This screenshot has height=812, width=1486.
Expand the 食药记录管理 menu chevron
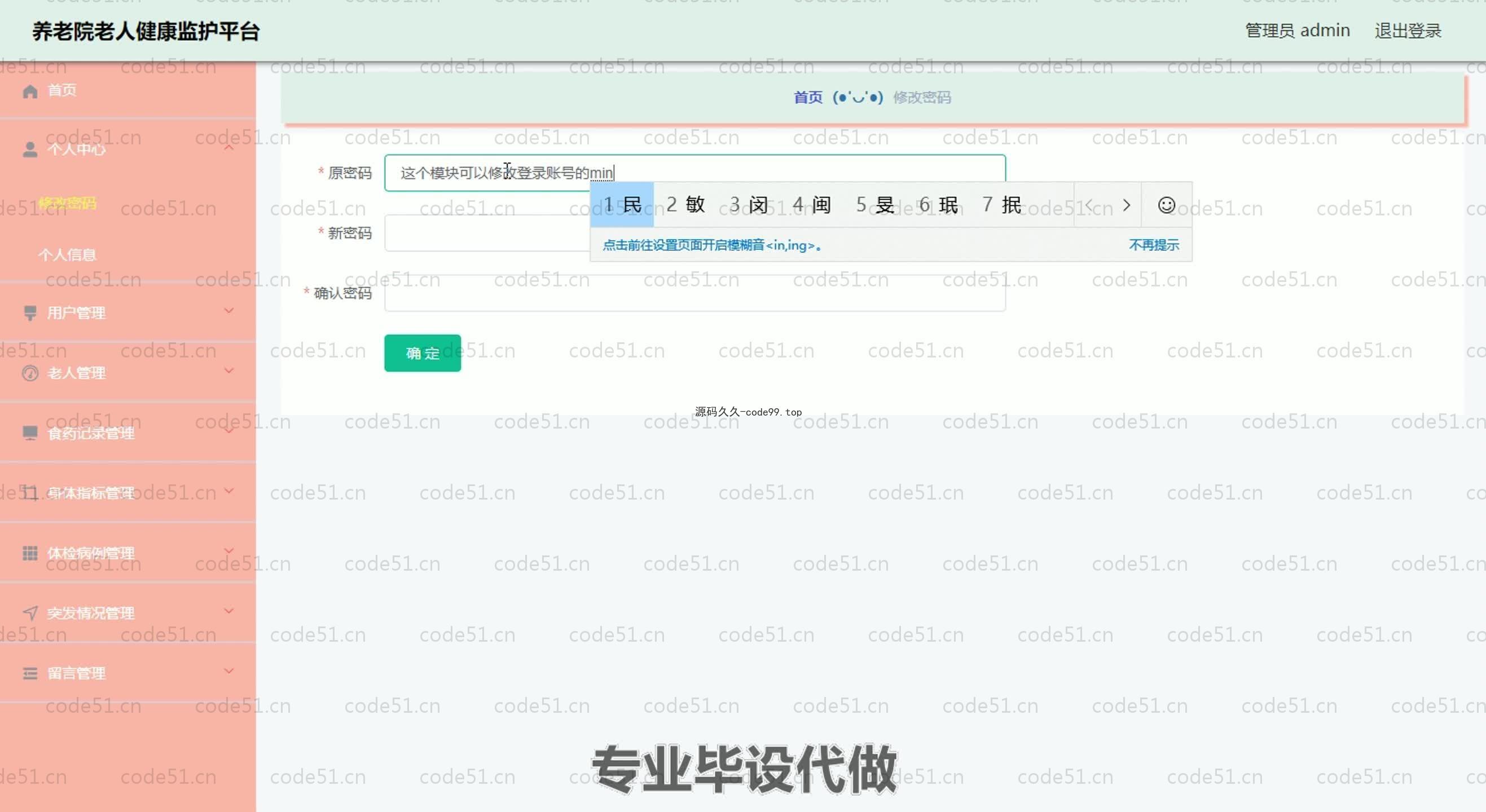[x=229, y=431]
